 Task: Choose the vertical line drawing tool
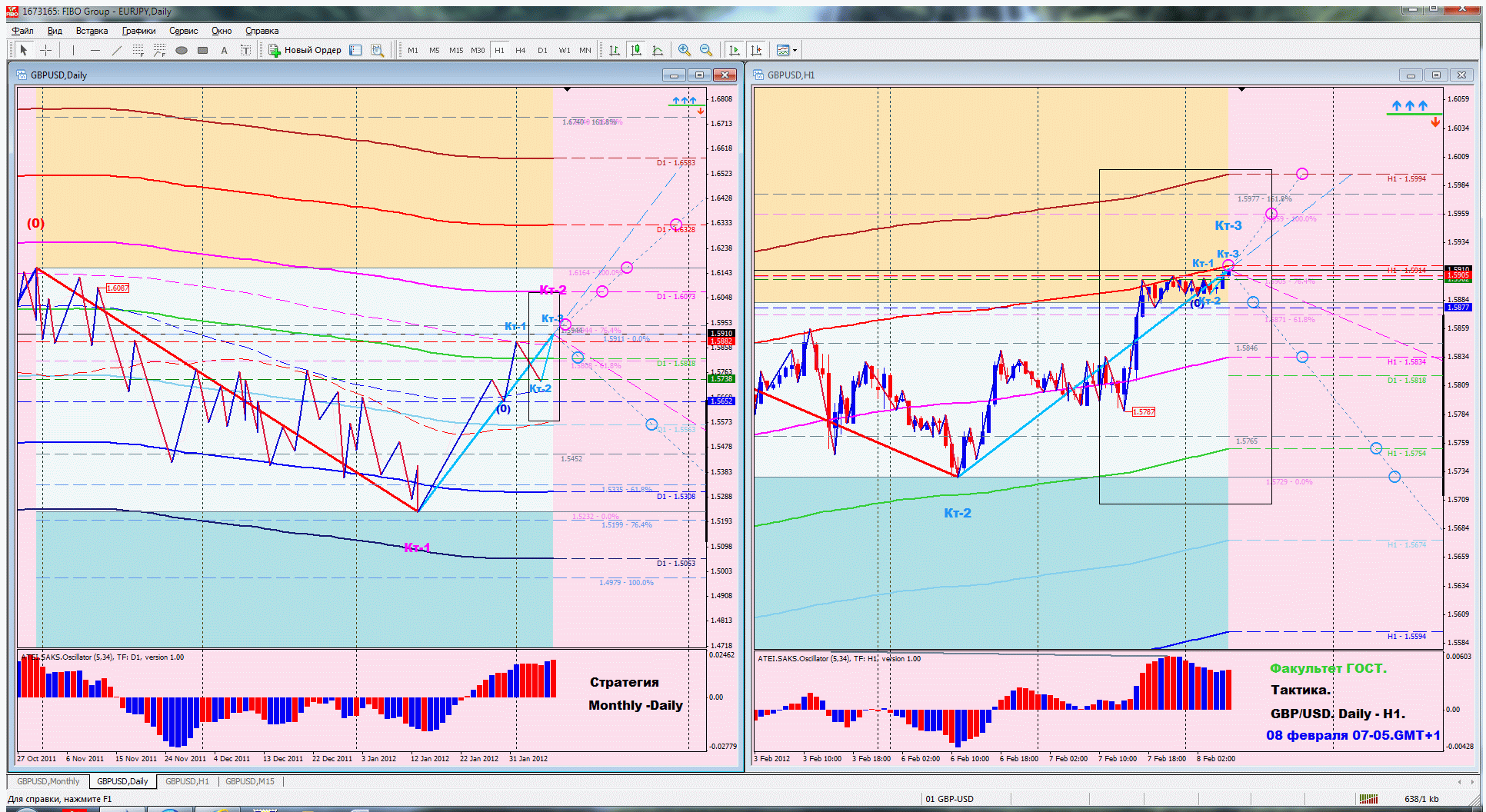coord(74,50)
